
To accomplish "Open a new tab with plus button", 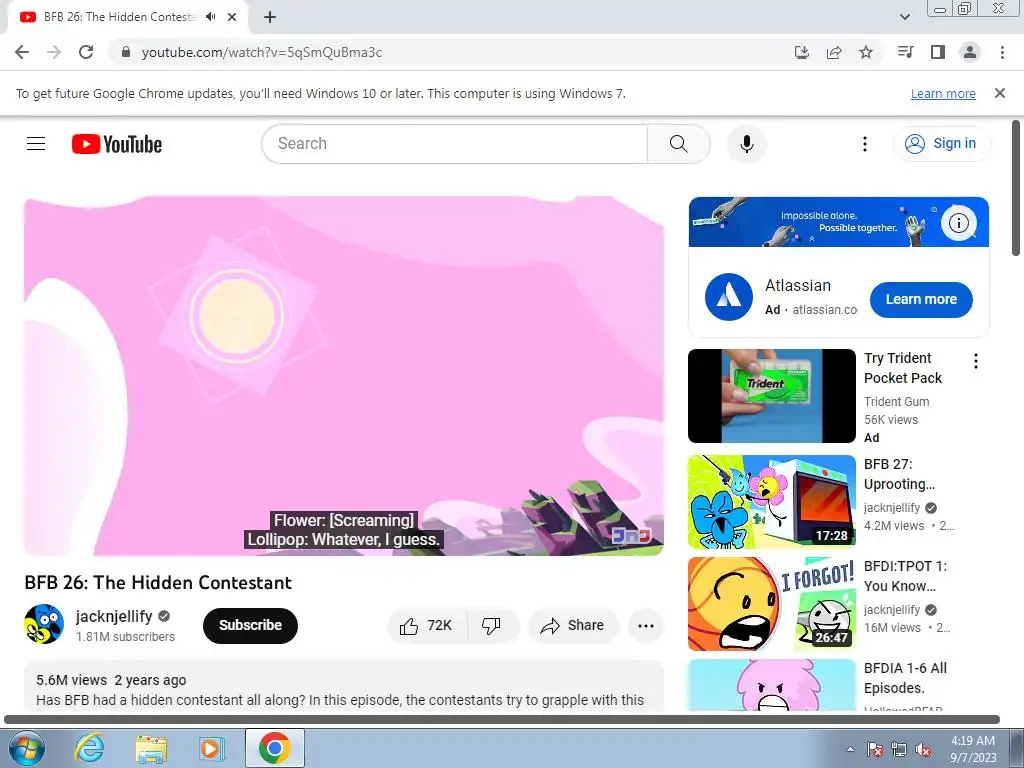I will point(270,17).
